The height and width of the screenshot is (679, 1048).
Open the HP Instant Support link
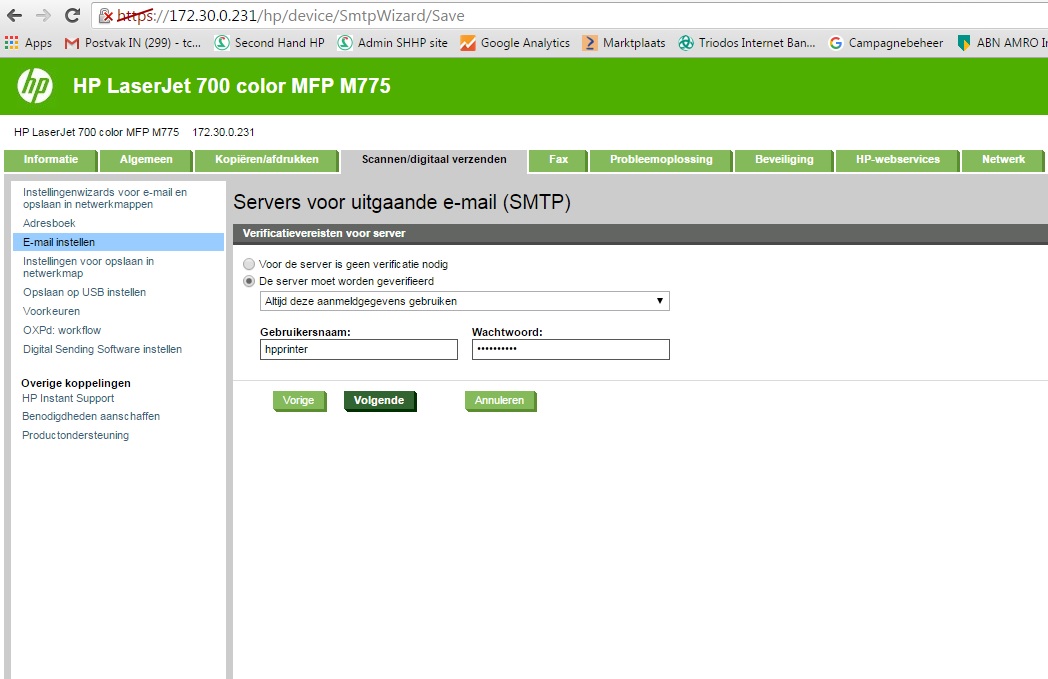pyautogui.click(x=68, y=398)
